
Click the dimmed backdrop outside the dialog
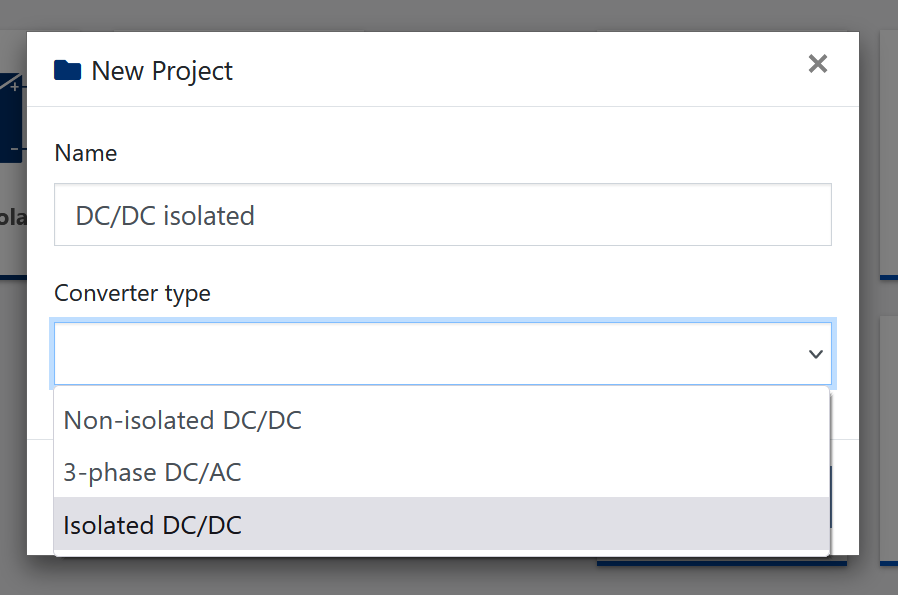pos(450,15)
